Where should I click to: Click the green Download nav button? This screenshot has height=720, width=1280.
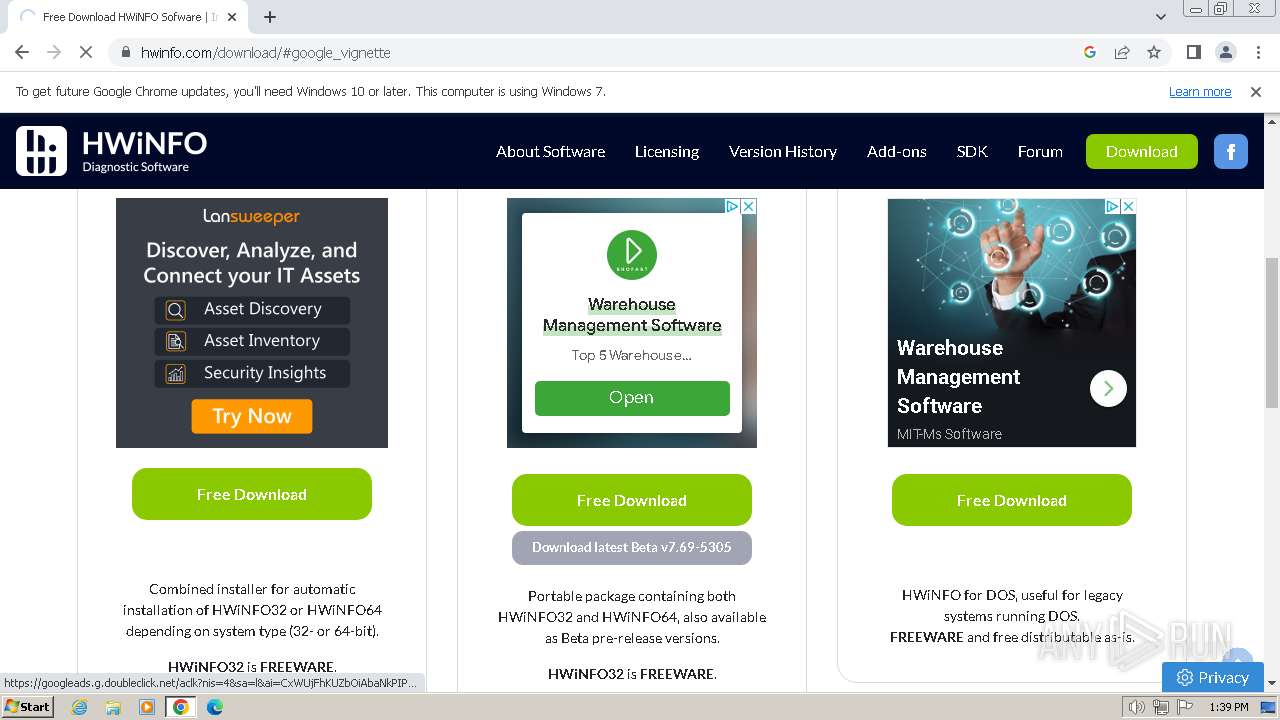(1142, 152)
